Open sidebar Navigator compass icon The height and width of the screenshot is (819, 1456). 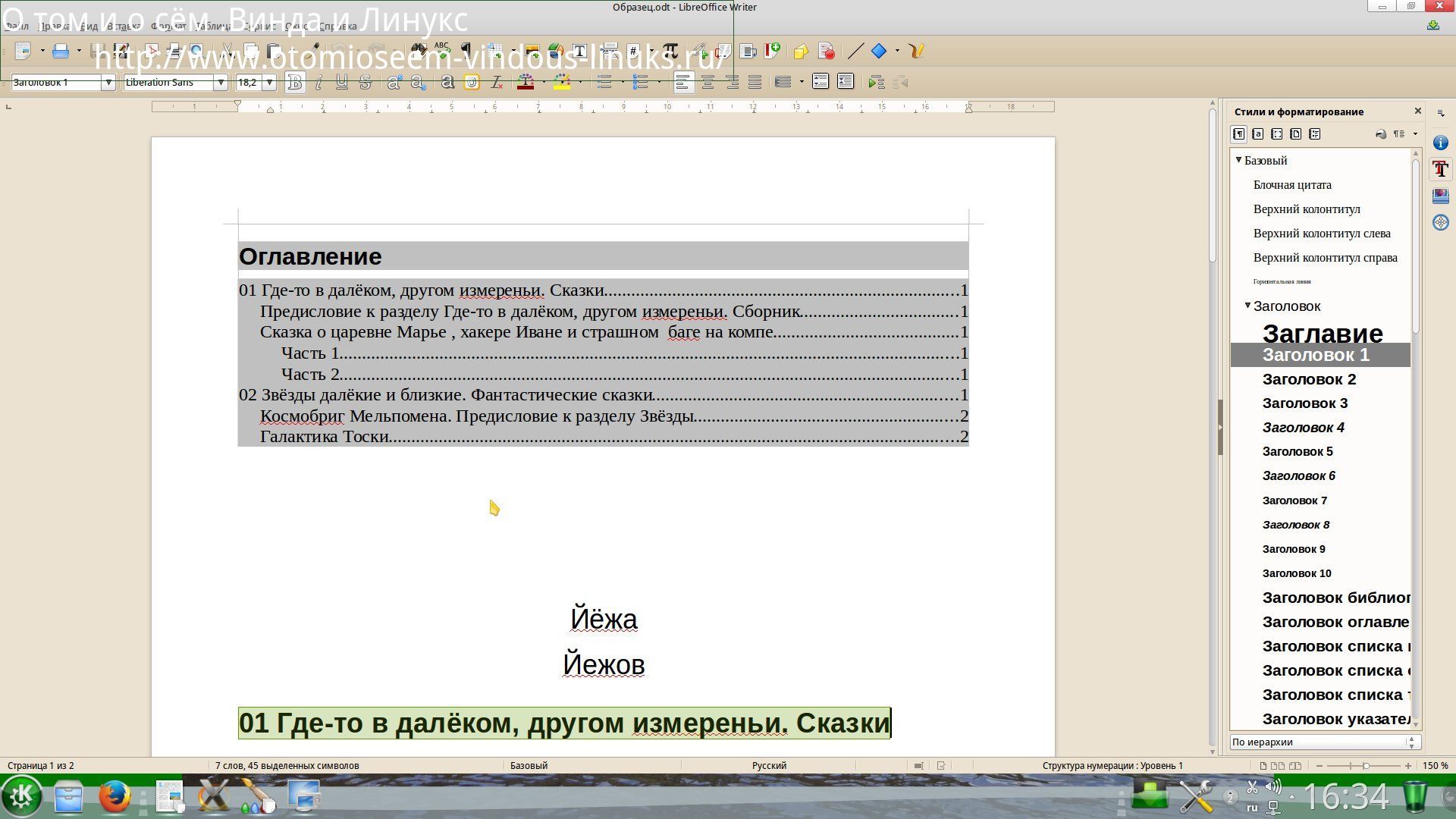[x=1441, y=222]
